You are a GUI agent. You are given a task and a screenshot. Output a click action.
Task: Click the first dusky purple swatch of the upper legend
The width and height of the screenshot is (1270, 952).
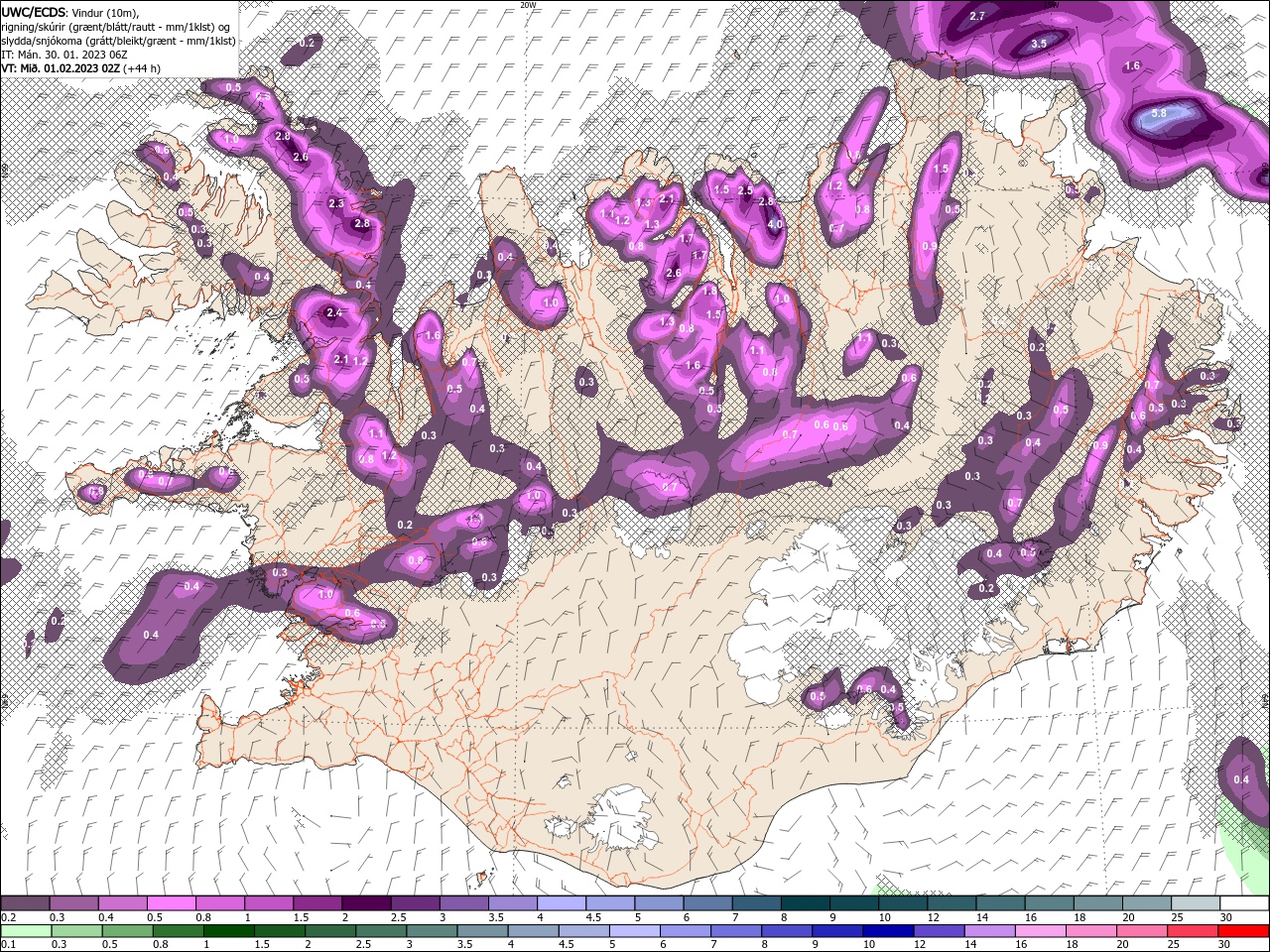click(25, 903)
